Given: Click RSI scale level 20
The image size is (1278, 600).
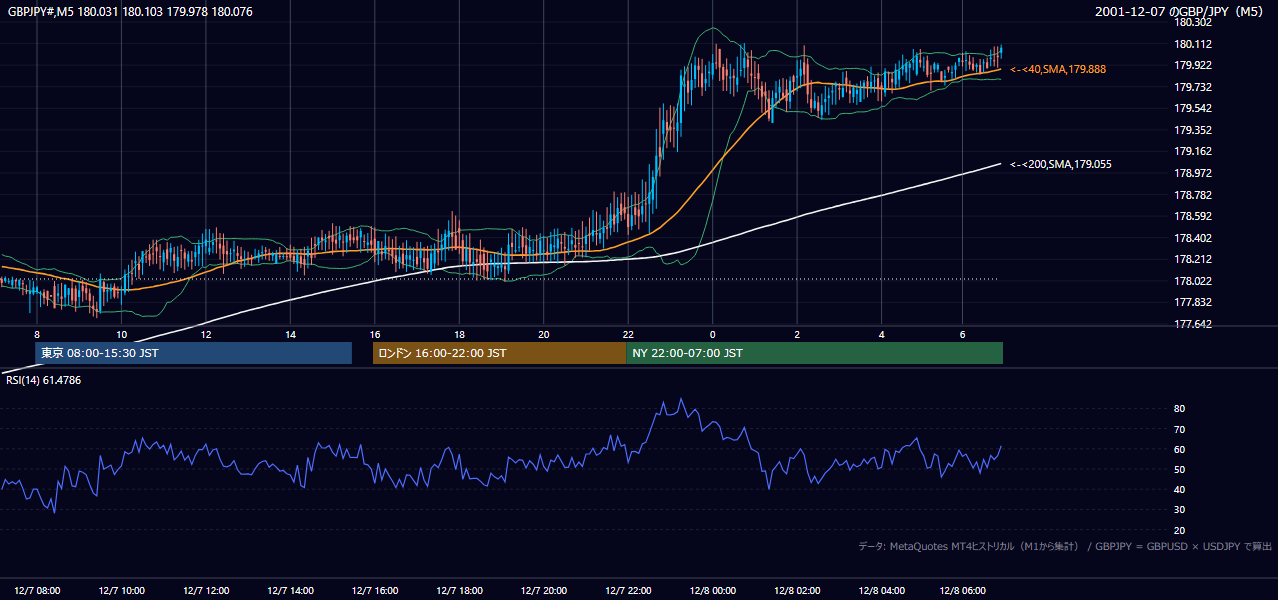Looking at the screenshot, I should tap(1179, 530).
